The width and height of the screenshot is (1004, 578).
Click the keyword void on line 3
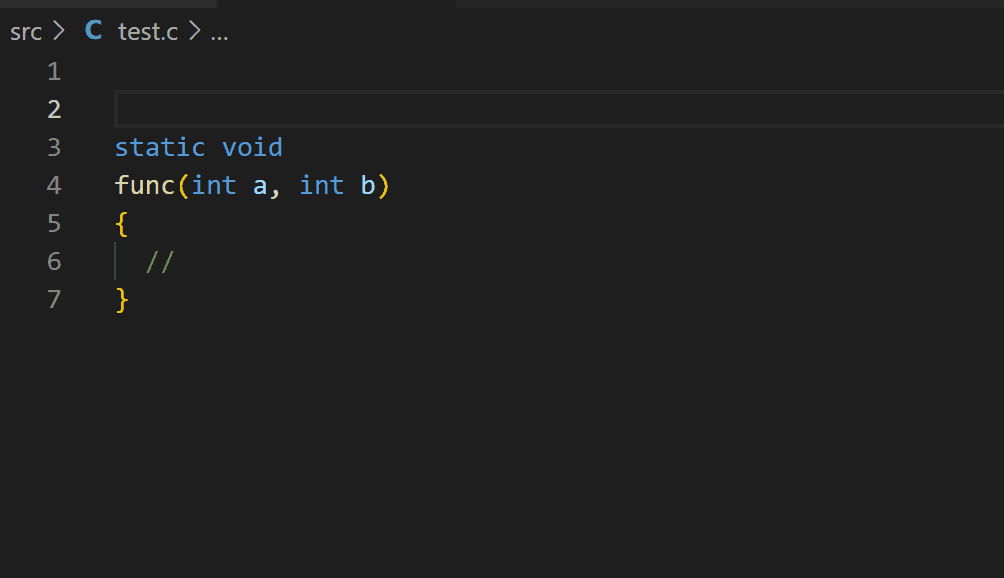tap(252, 147)
